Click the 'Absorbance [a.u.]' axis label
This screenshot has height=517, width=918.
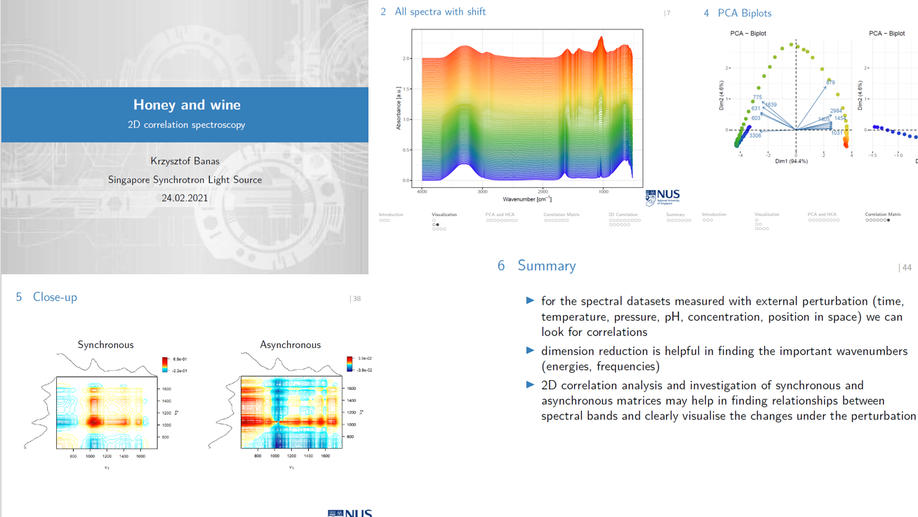click(399, 108)
